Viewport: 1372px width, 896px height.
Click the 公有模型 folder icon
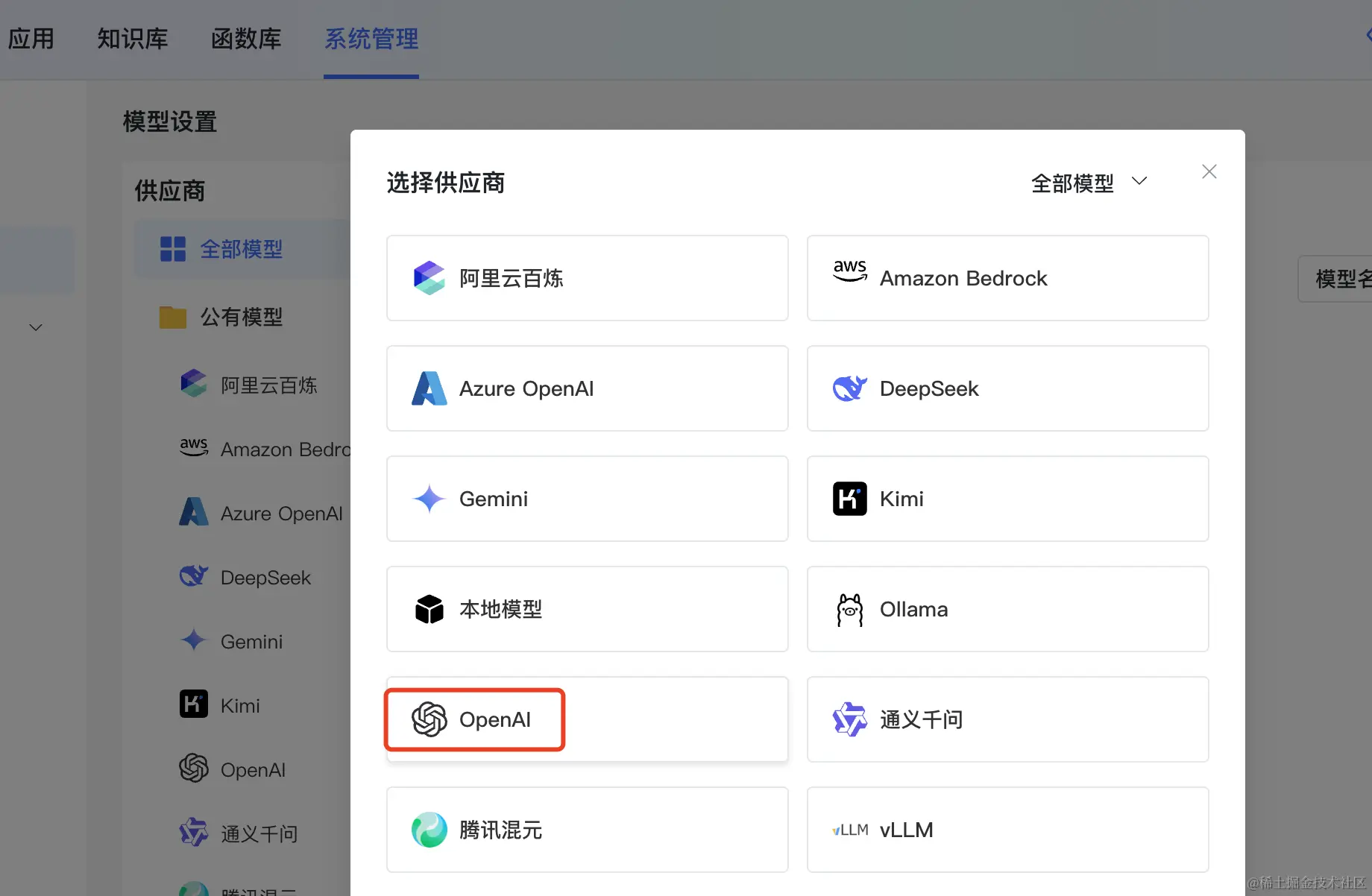pos(173,317)
